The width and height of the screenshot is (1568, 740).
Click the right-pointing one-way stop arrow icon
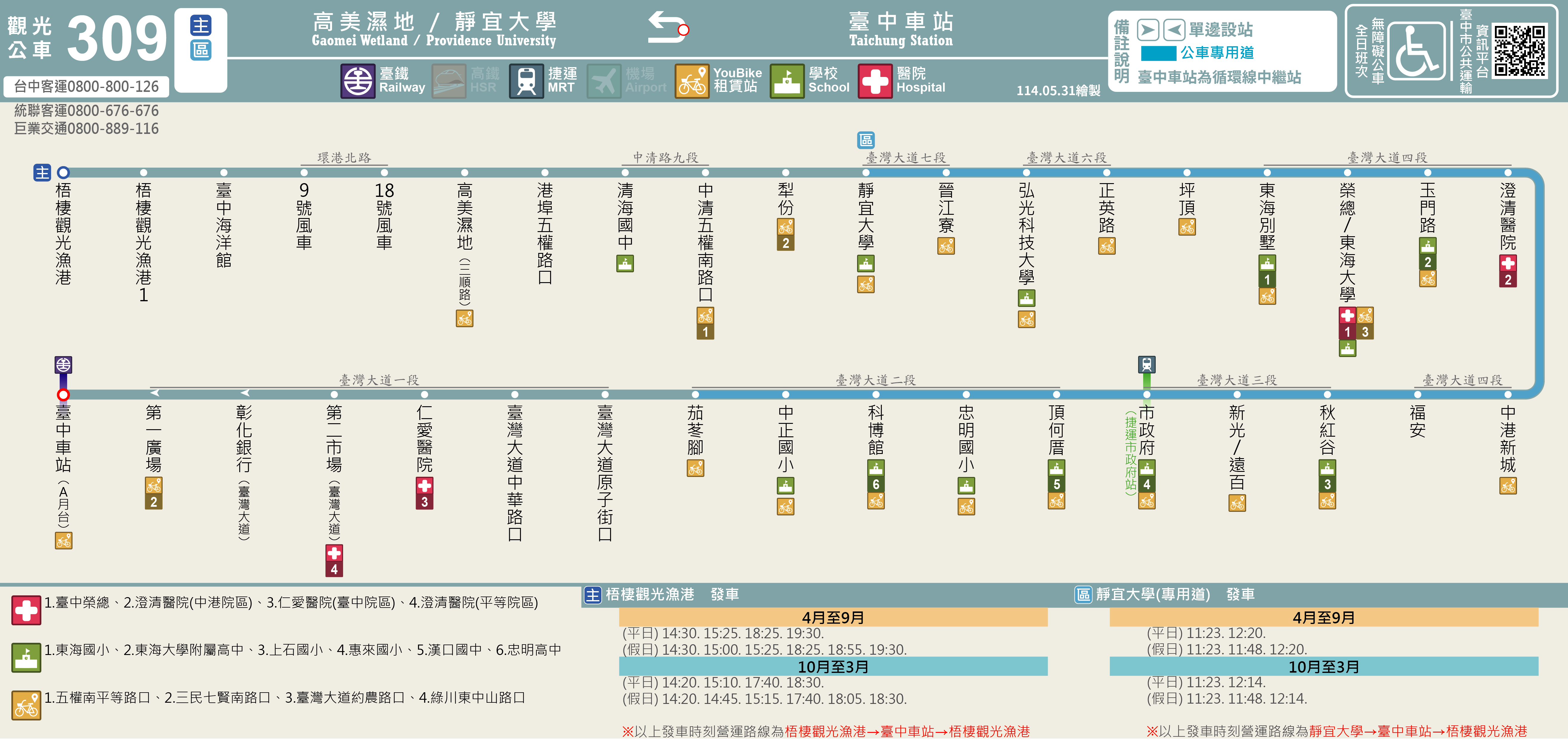coord(1147,30)
